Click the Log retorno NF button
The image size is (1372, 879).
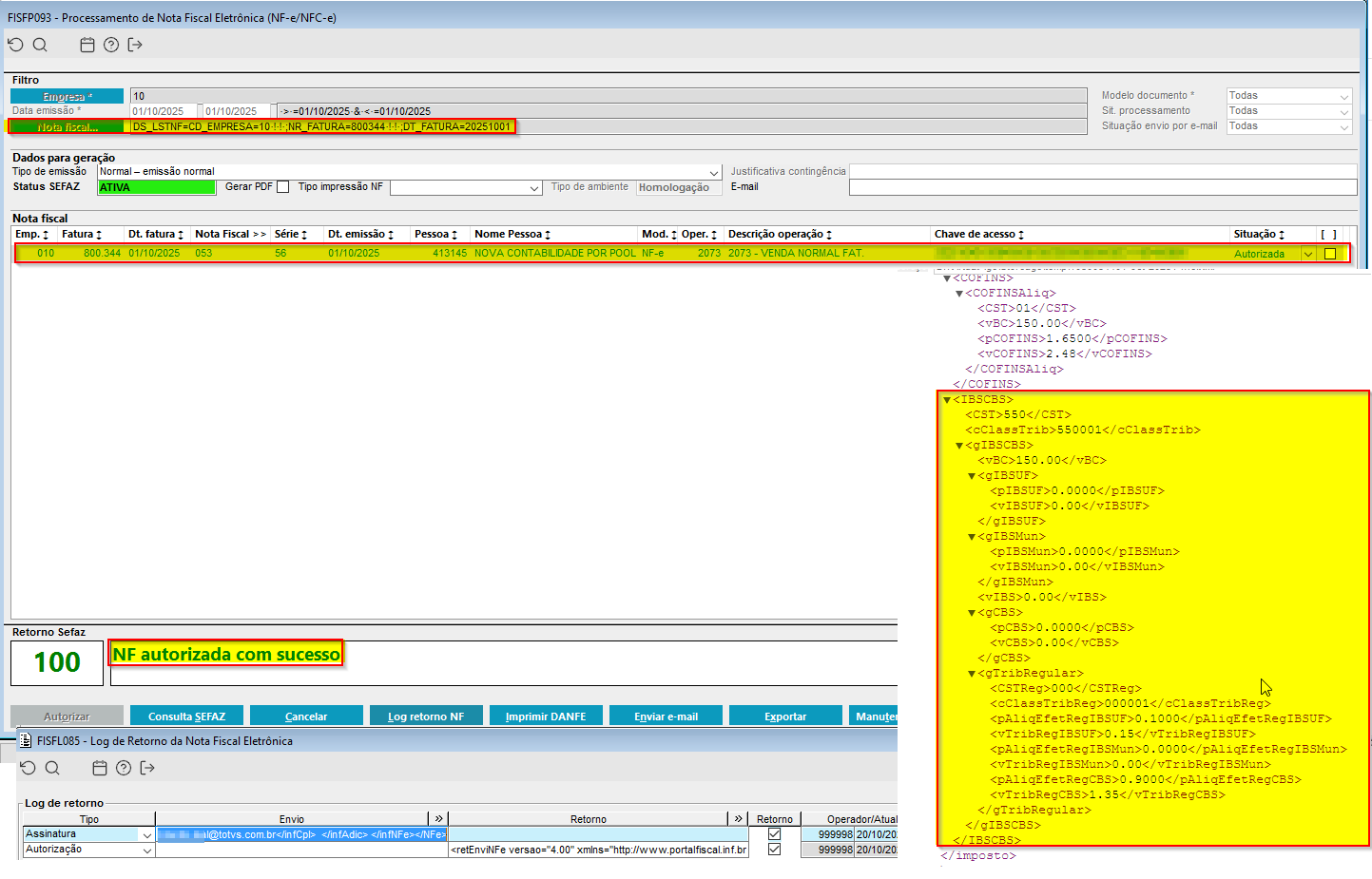tap(426, 716)
